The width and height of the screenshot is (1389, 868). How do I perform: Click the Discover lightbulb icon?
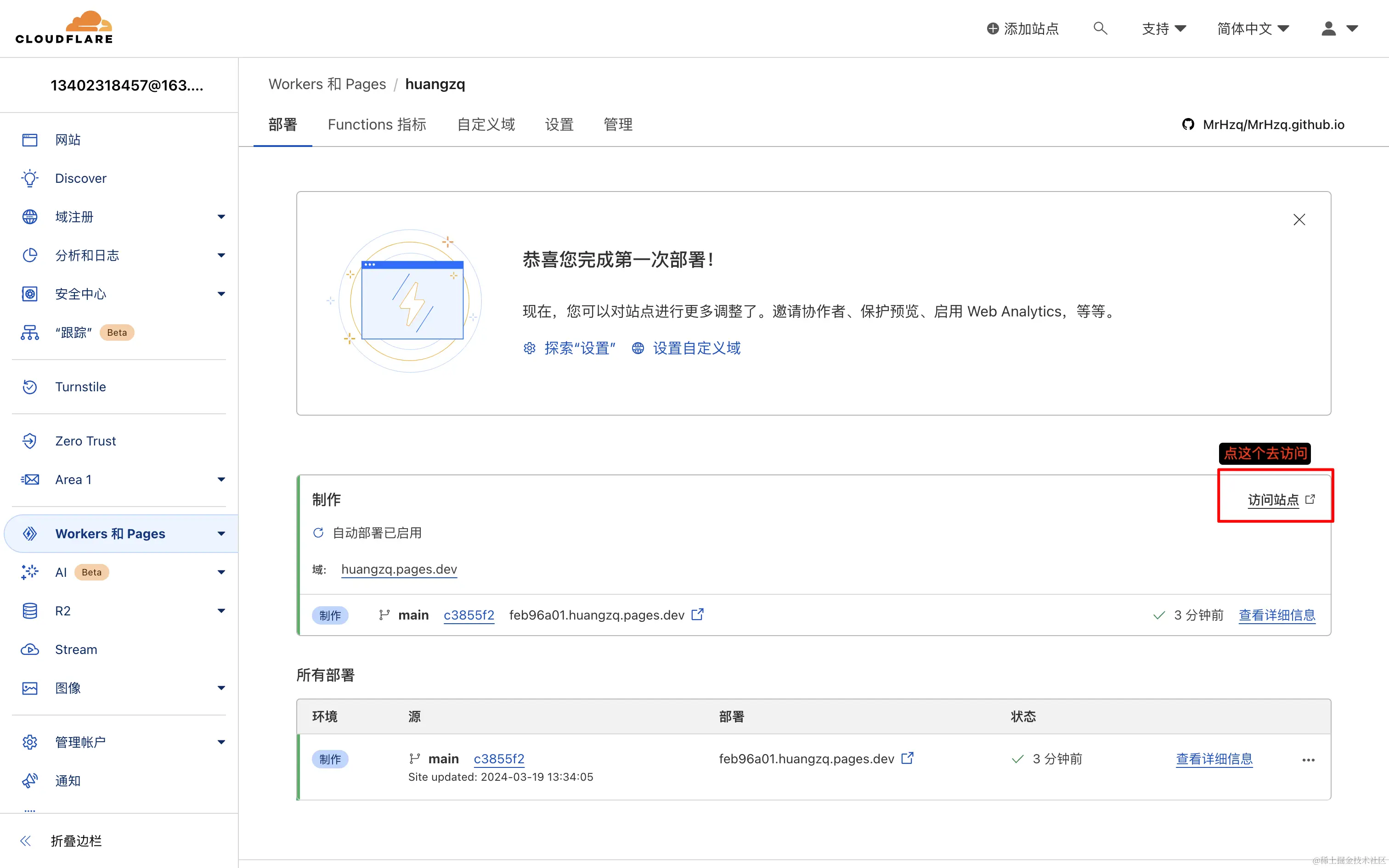click(x=30, y=178)
